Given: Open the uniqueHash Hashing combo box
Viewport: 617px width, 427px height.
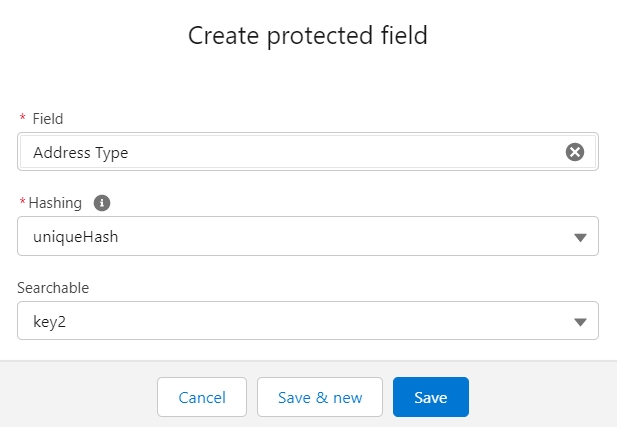Looking at the screenshot, I should point(300,236).
